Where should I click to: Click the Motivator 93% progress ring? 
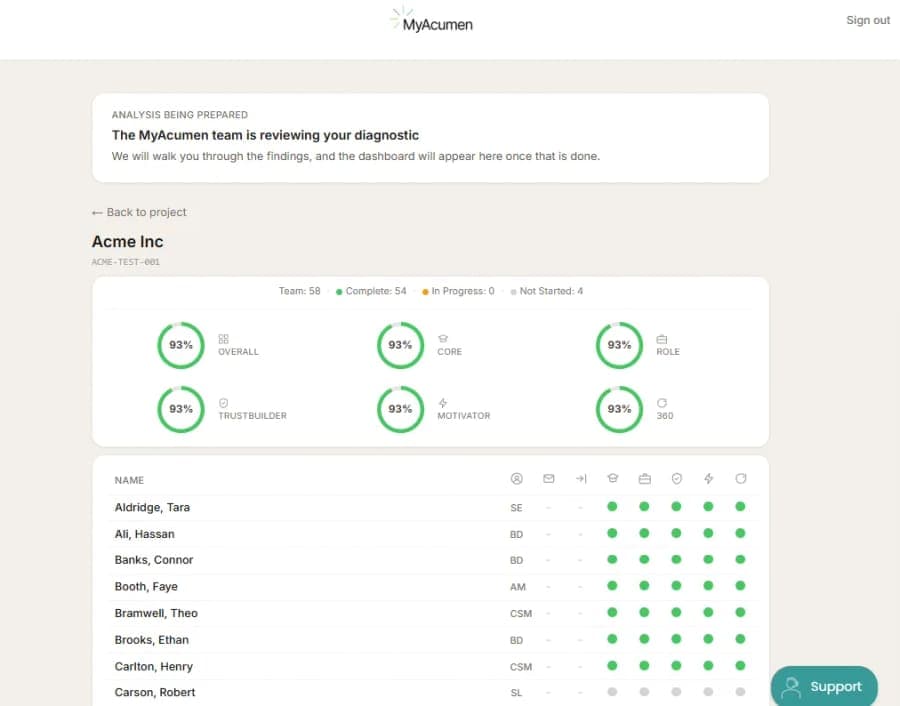(400, 409)
